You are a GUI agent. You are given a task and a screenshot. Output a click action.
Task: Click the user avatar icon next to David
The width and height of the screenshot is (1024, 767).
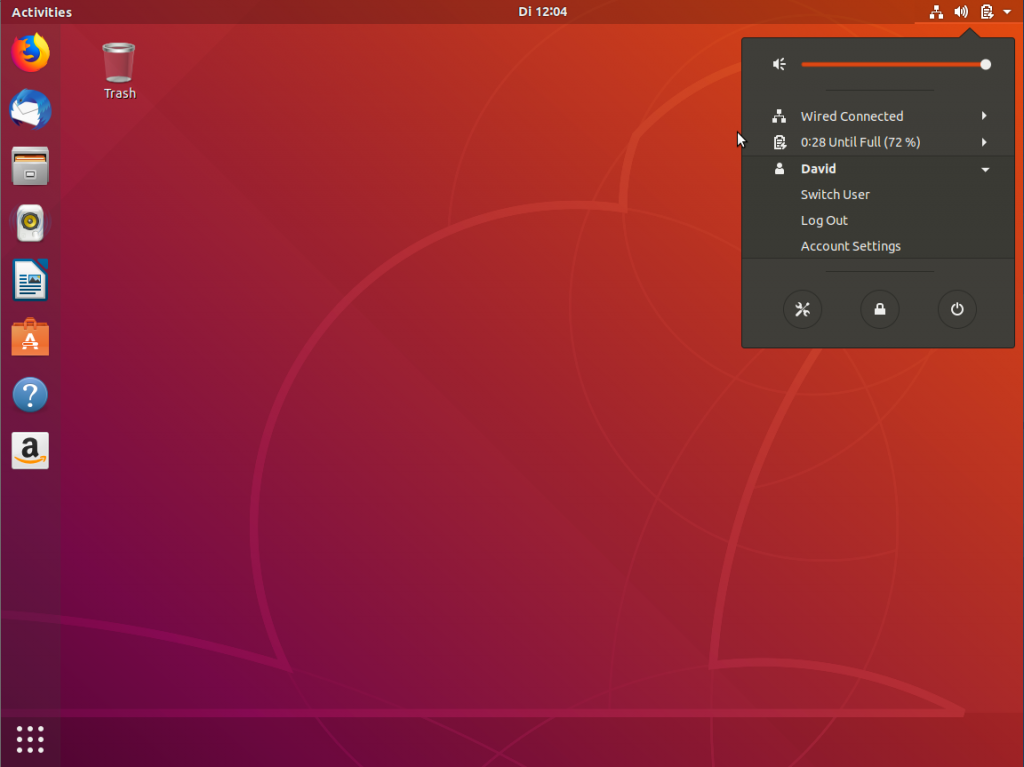click(779, 169)
